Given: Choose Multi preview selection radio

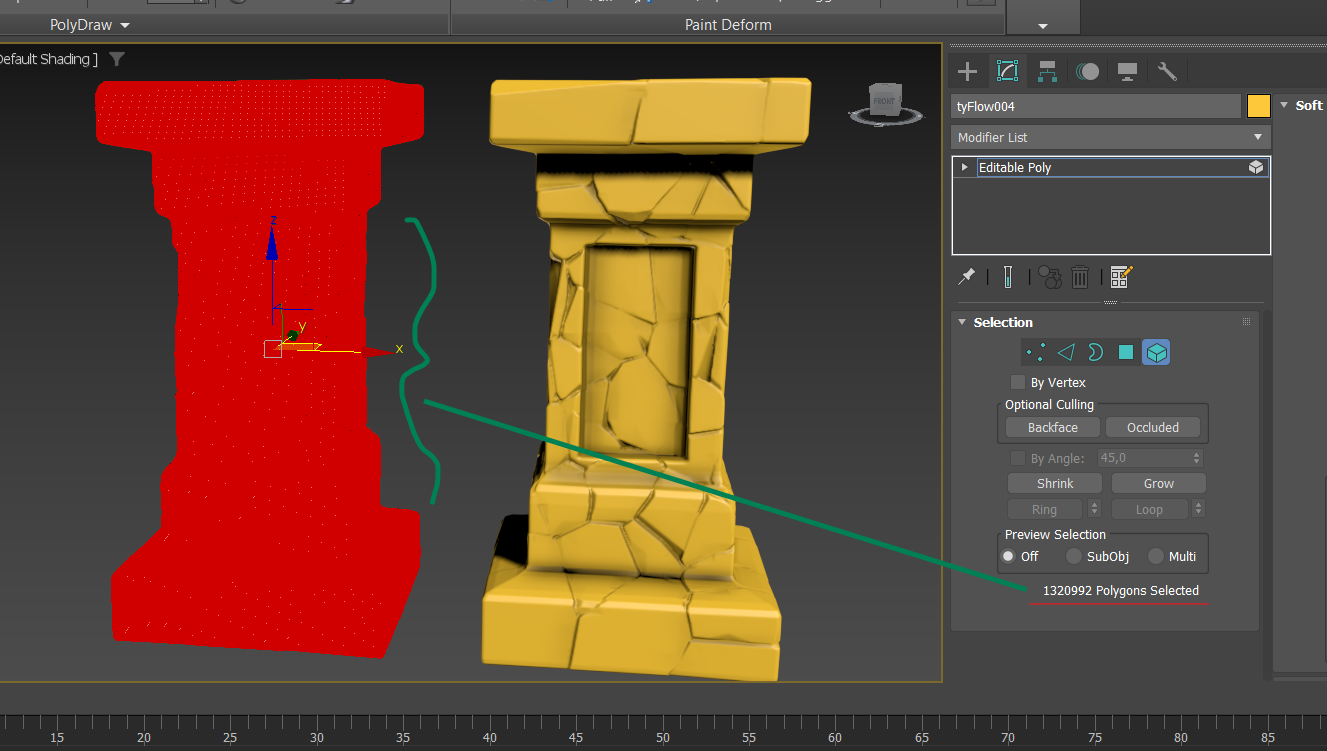Looking at the screenshot, I should [x=1156, y=556].
